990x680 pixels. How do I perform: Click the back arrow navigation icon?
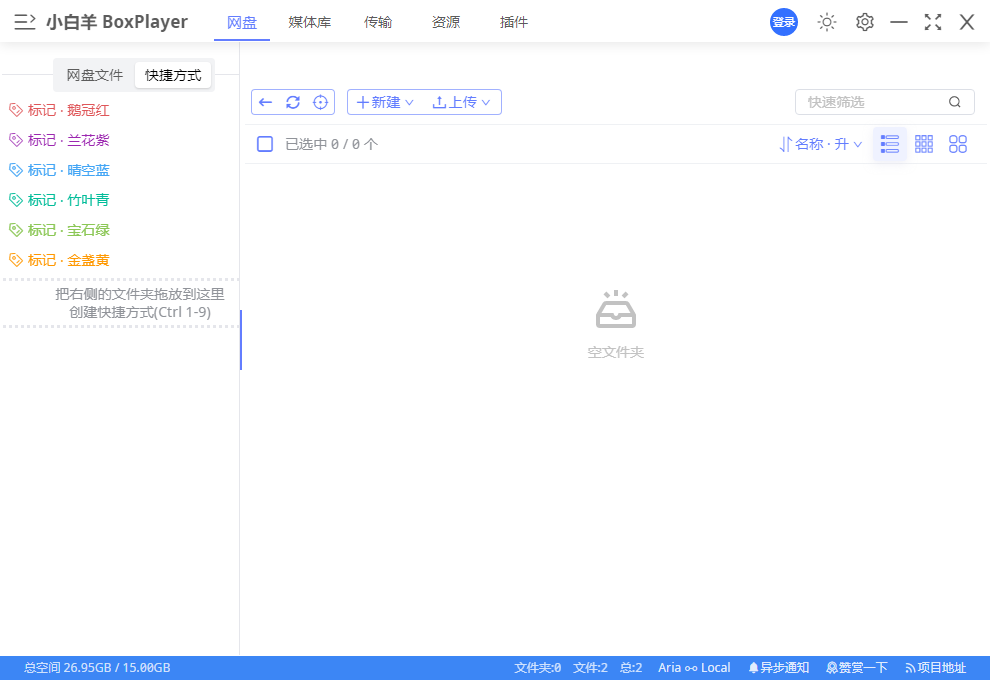(265, 101)
